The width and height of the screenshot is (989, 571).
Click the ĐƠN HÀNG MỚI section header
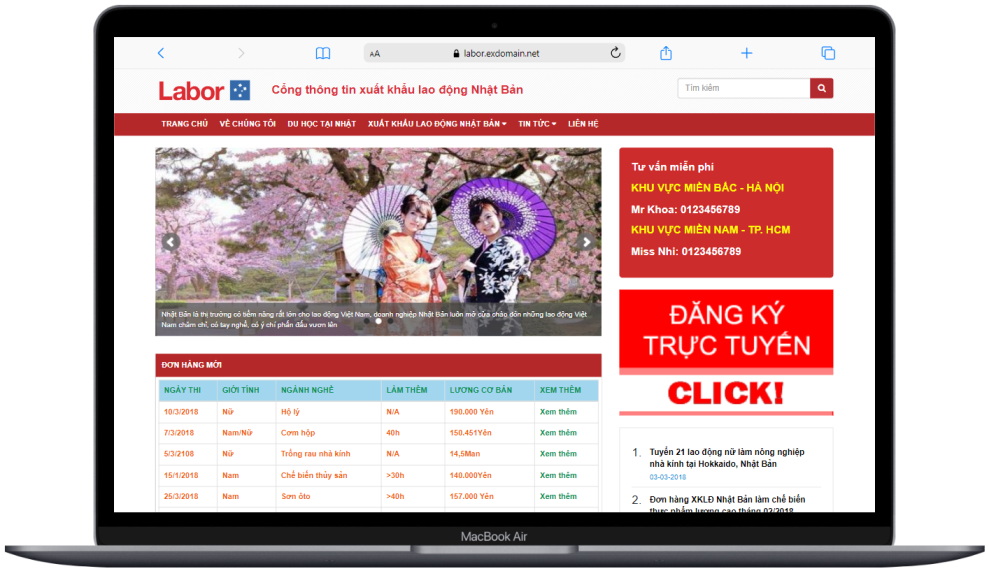[378, 365]
